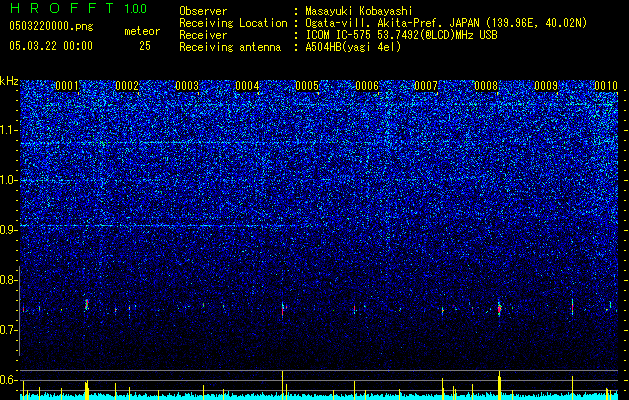Image resolution: width=629 pixels, height=400 pixels.
Task: Click the 1.0 kHz axis tick label
Action: click(x=8, y=180)
